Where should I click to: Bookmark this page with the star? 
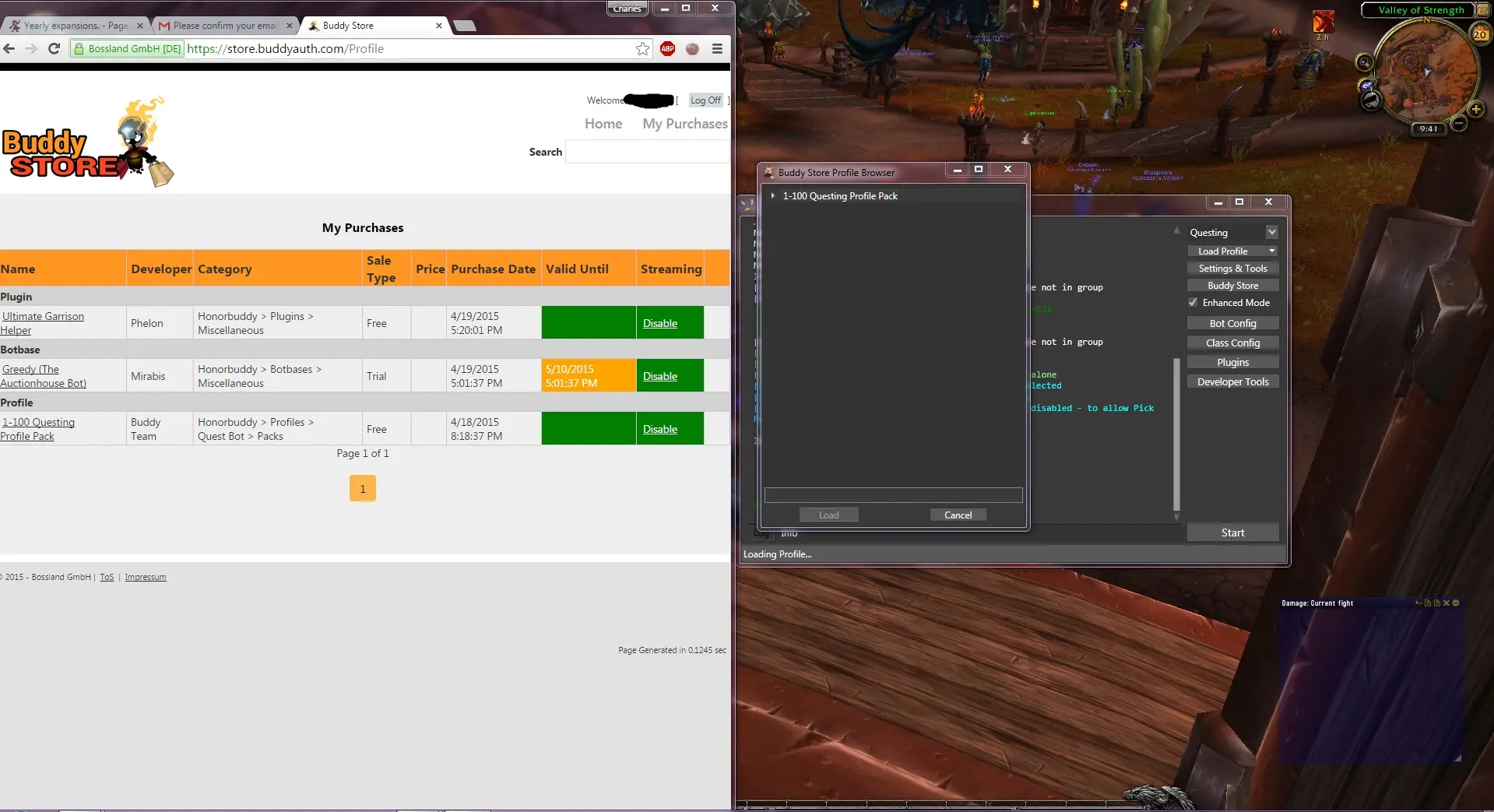(642, 48)
